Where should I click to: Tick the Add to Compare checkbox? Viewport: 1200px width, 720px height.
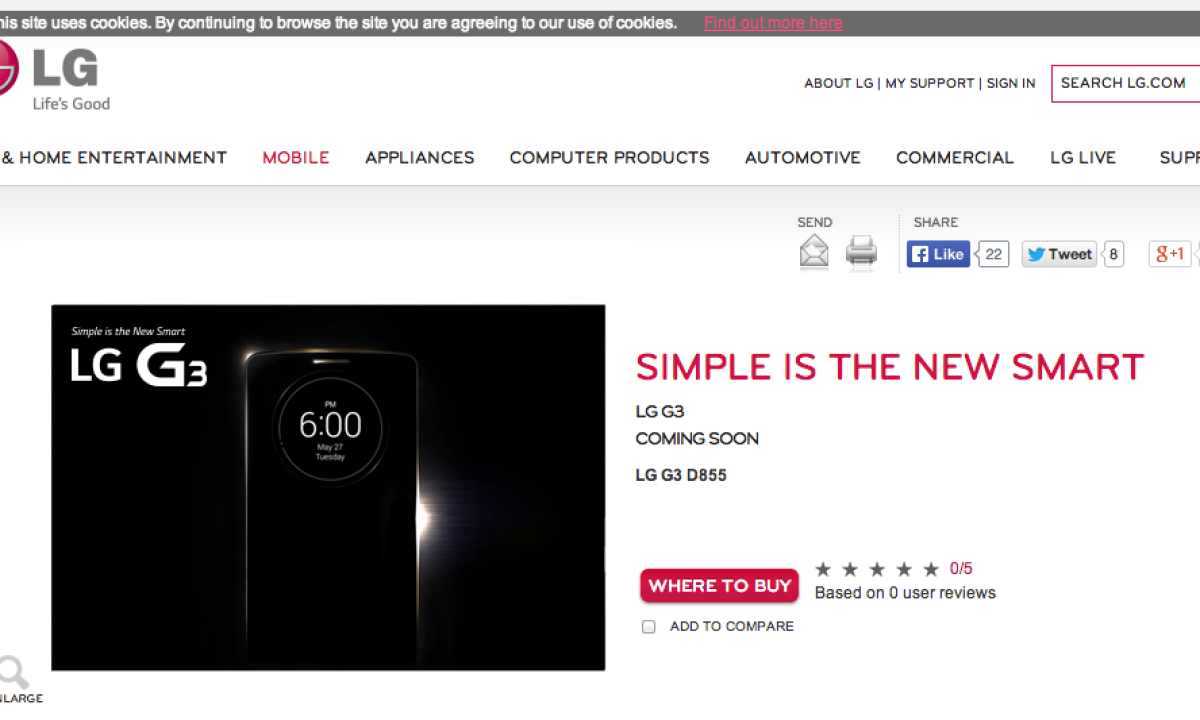(648, 627)
